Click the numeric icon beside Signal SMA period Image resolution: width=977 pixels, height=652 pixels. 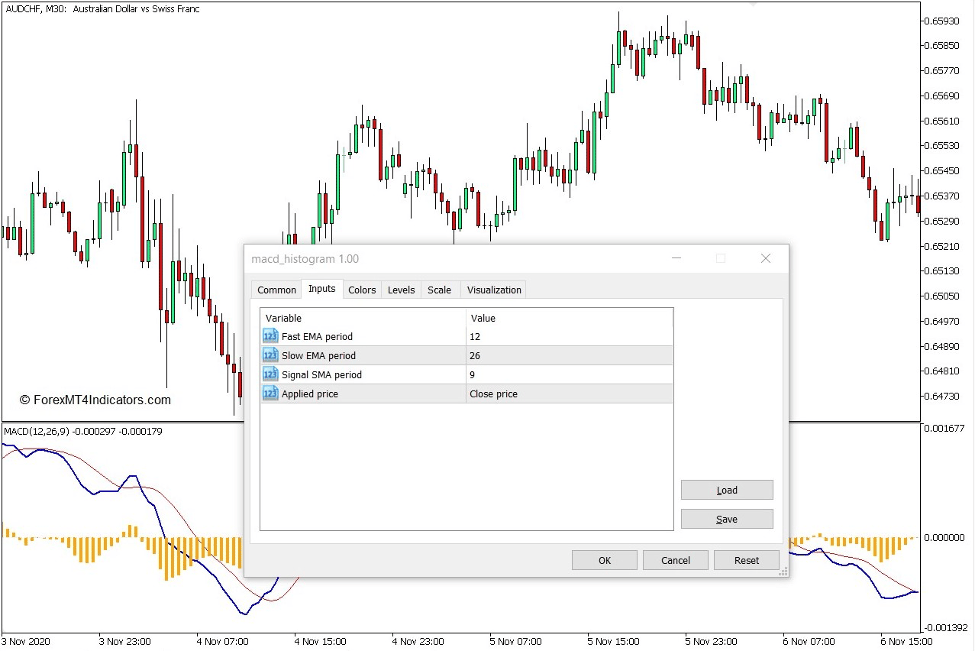click(x=270, y=374)
